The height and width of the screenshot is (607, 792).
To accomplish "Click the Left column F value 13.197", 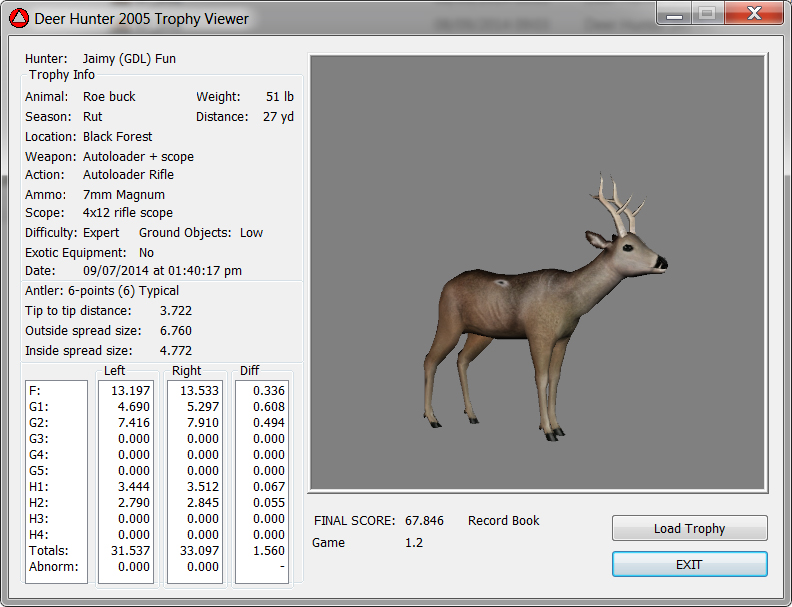I will 130,390.
